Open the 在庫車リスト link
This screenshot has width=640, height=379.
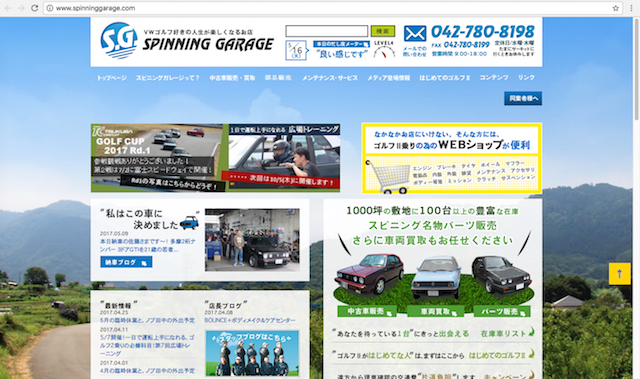pyautogui.click(x=507, y=333)
